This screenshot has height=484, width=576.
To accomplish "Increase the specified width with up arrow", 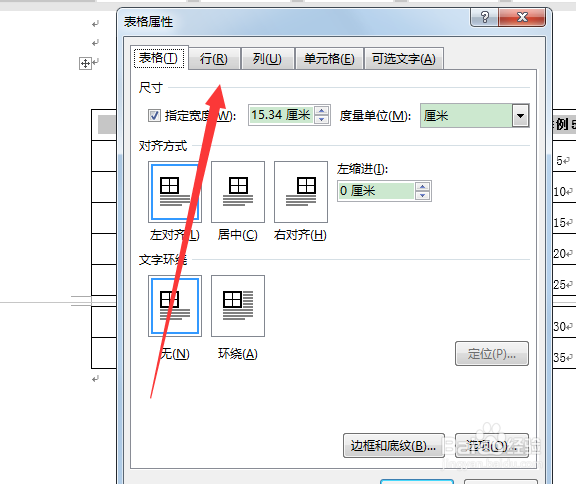I will [322, 111].
